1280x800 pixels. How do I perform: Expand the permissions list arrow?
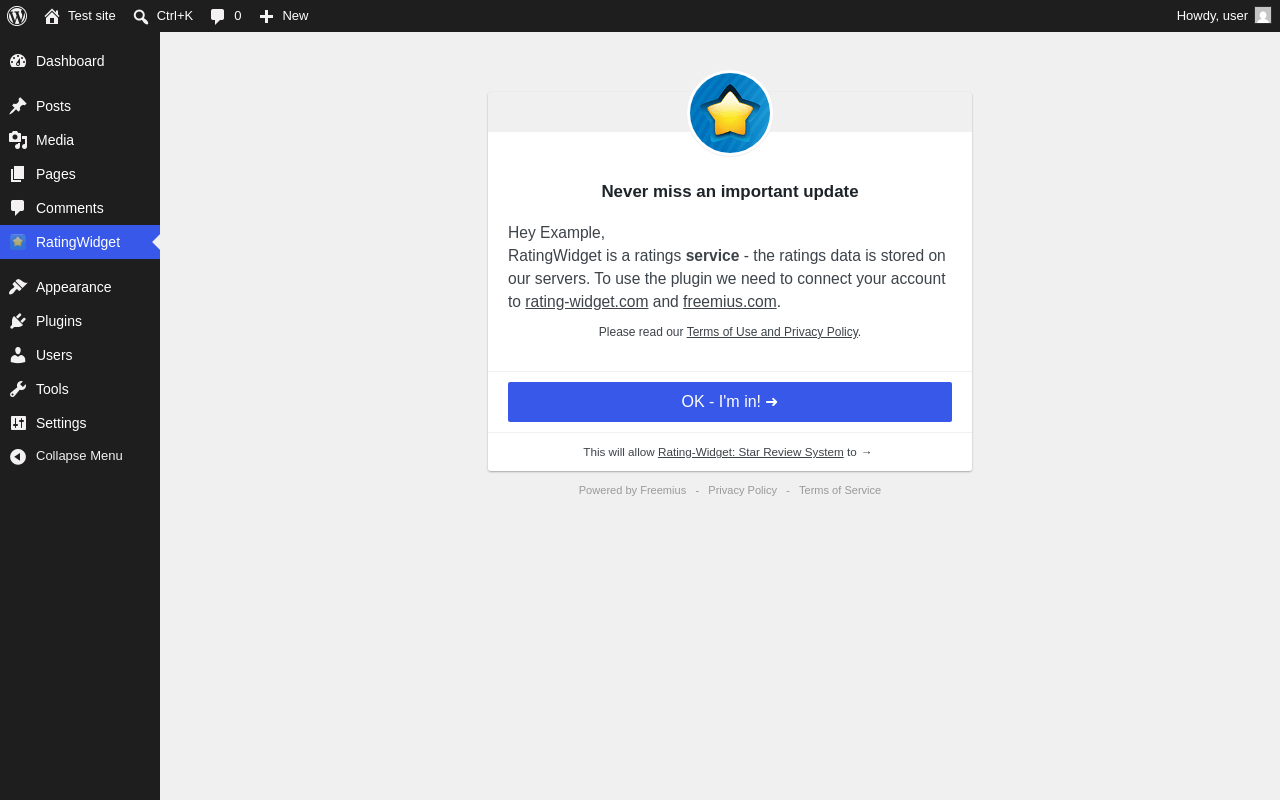pyautogui.click(x=866, y=452)
